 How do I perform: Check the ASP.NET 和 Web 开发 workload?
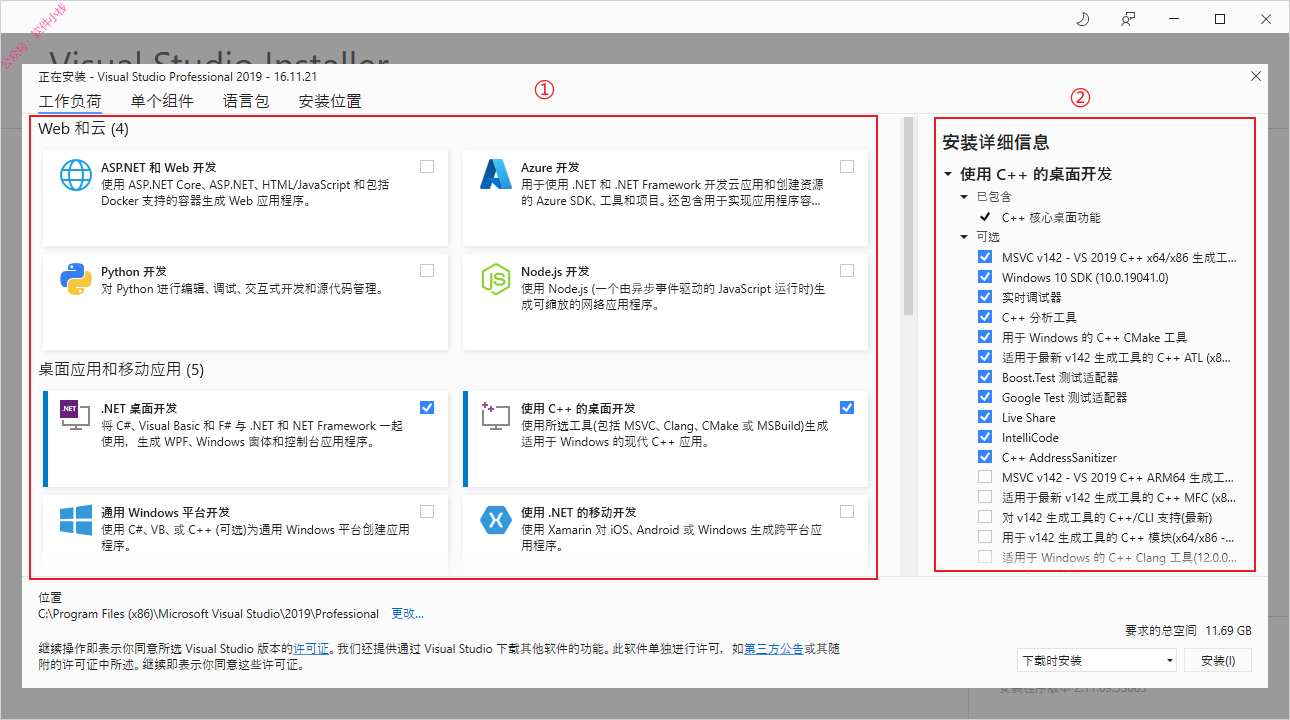click(427, 166)
